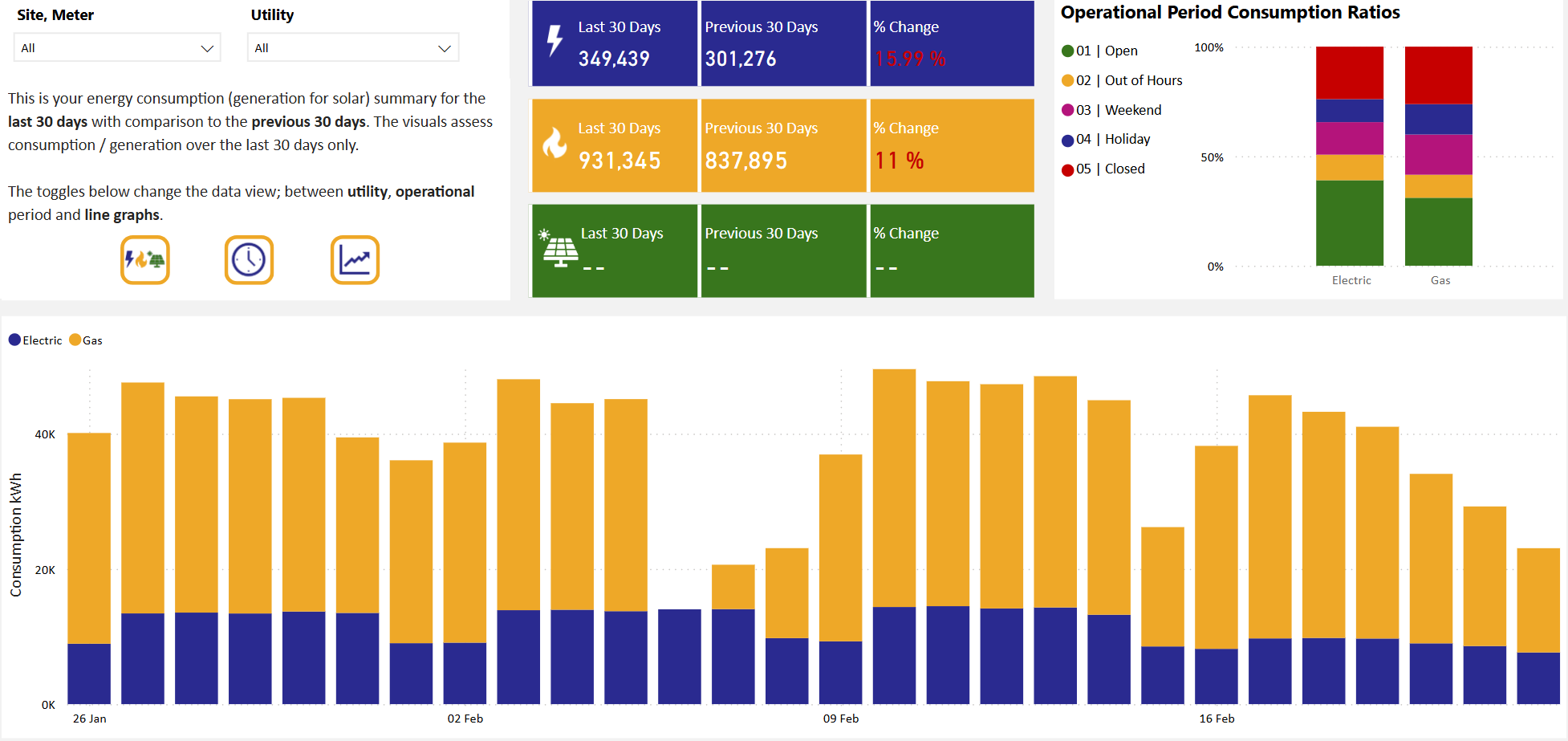Click the utility view toggle icon
1568x741 pixels.
pos(144,260)
